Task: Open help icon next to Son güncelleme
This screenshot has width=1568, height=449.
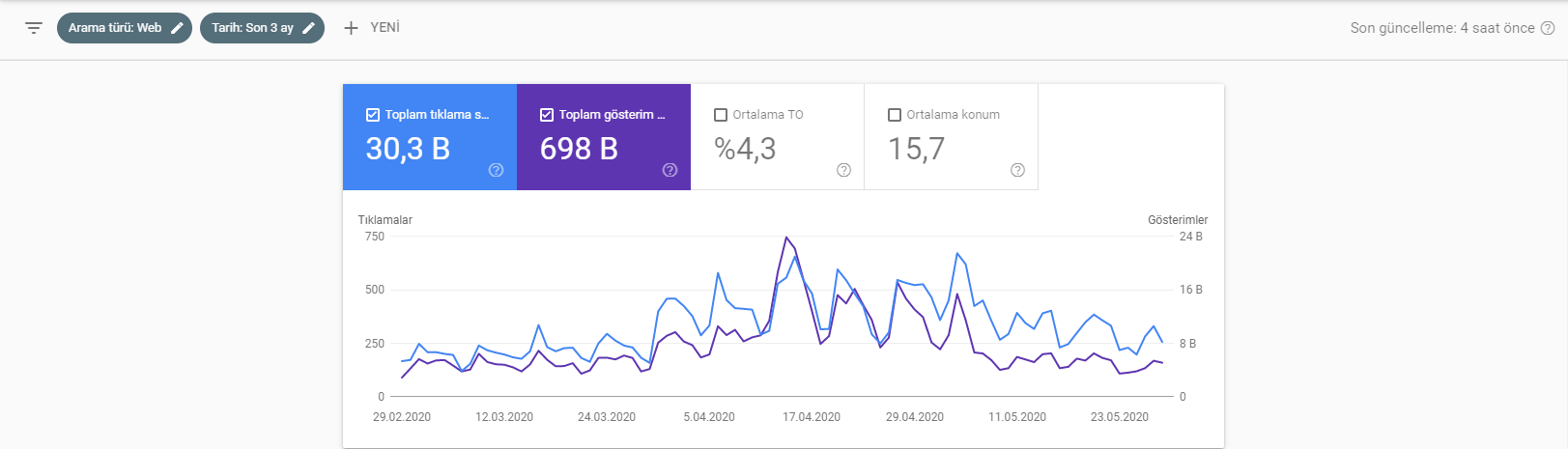Action: (x=1548, y=28)
